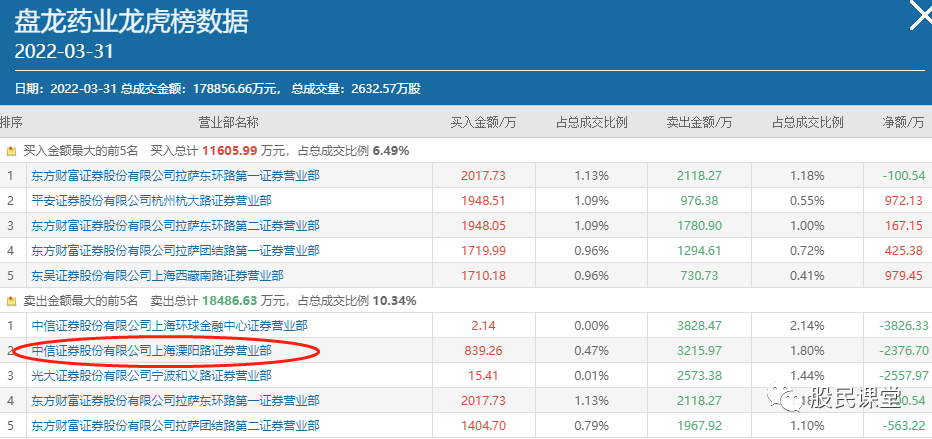
Task: Click the folder icon beside 买入金额最大的前5名
Action: tap(11, 151)
